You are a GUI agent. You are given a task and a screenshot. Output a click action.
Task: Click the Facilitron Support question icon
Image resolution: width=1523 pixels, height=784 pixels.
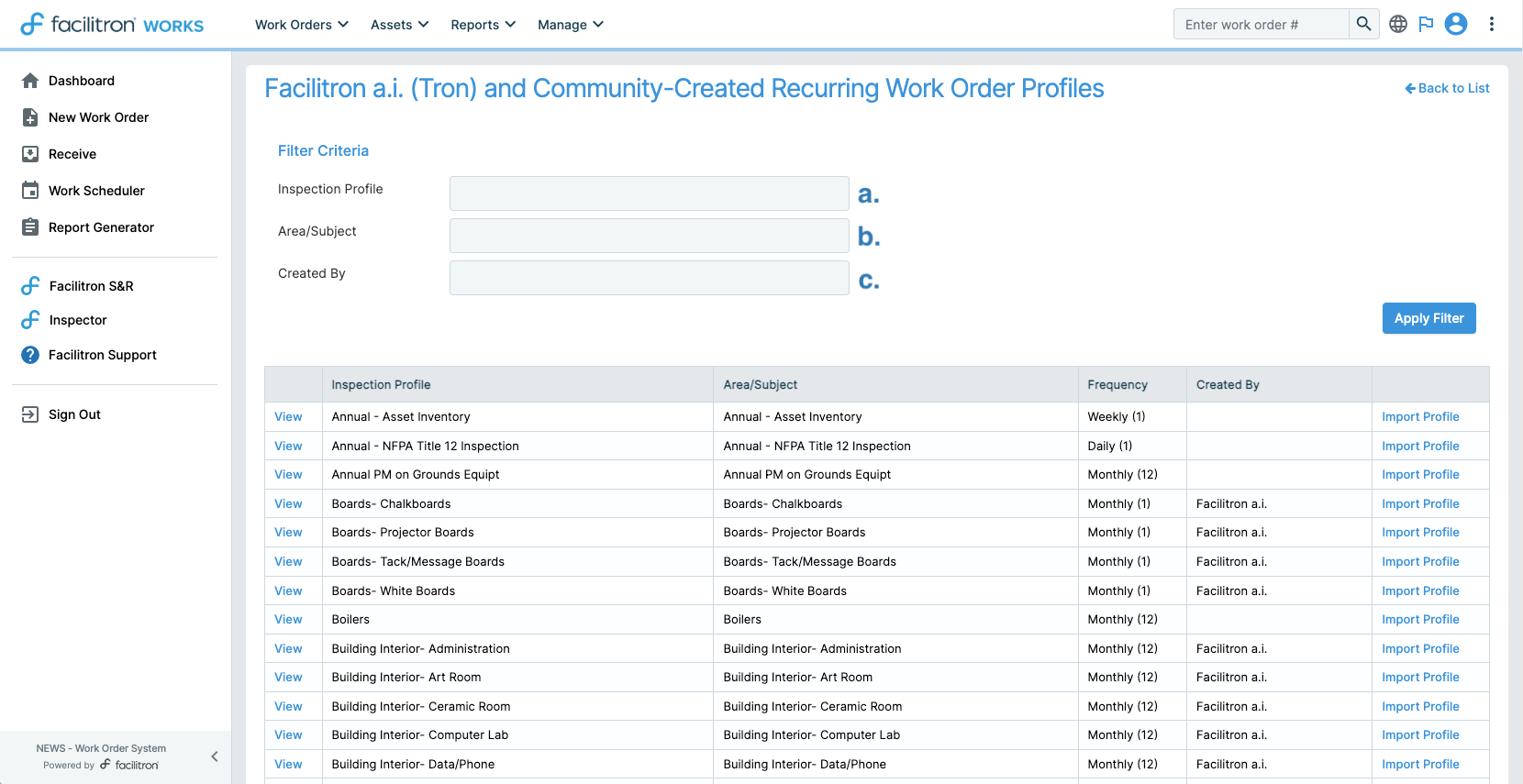click(x=30, y=355)
